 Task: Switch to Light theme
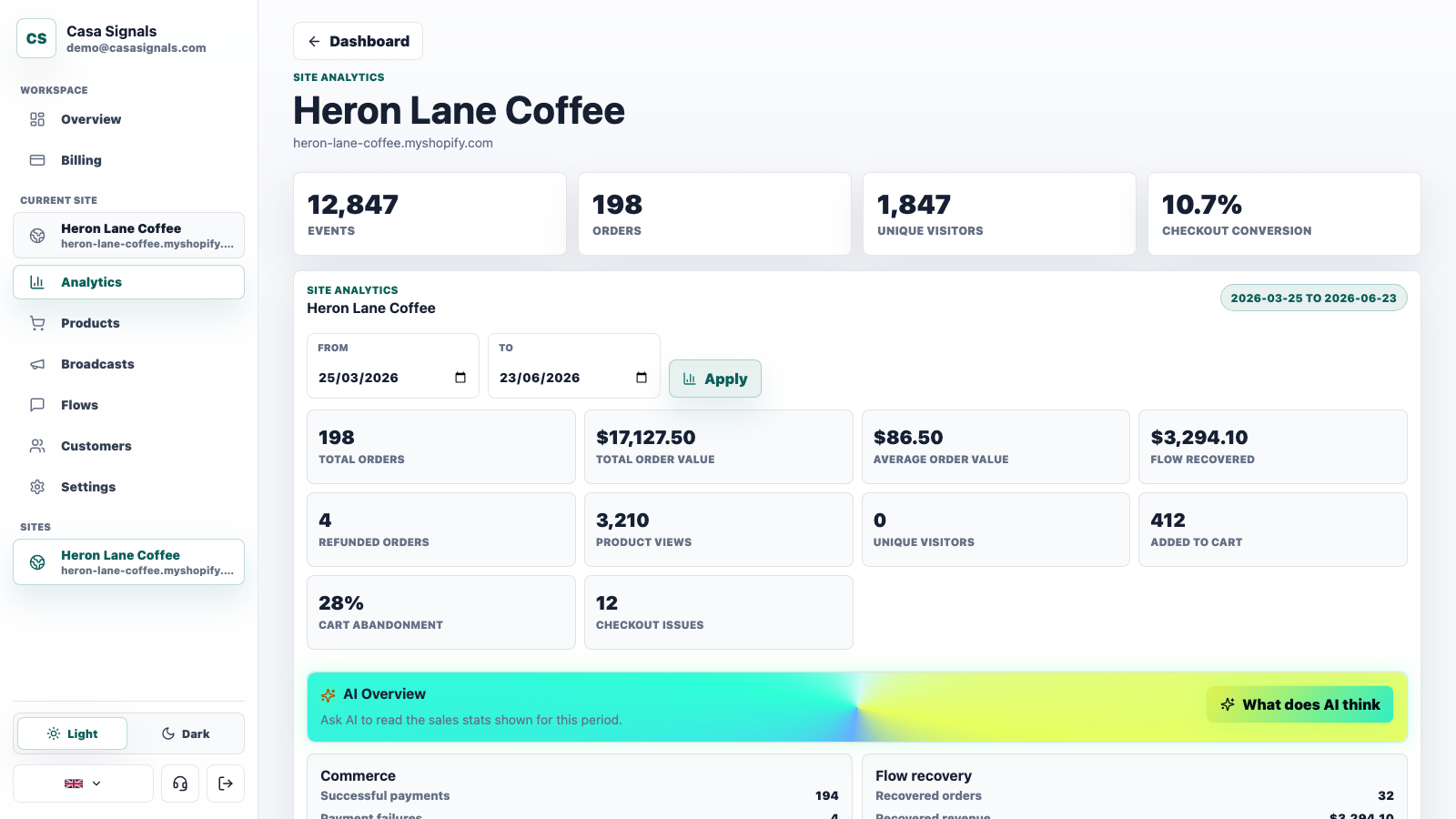point(73,733)
